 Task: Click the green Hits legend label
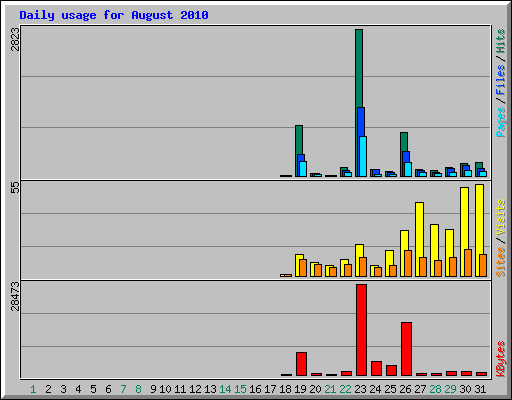[501, 41]
